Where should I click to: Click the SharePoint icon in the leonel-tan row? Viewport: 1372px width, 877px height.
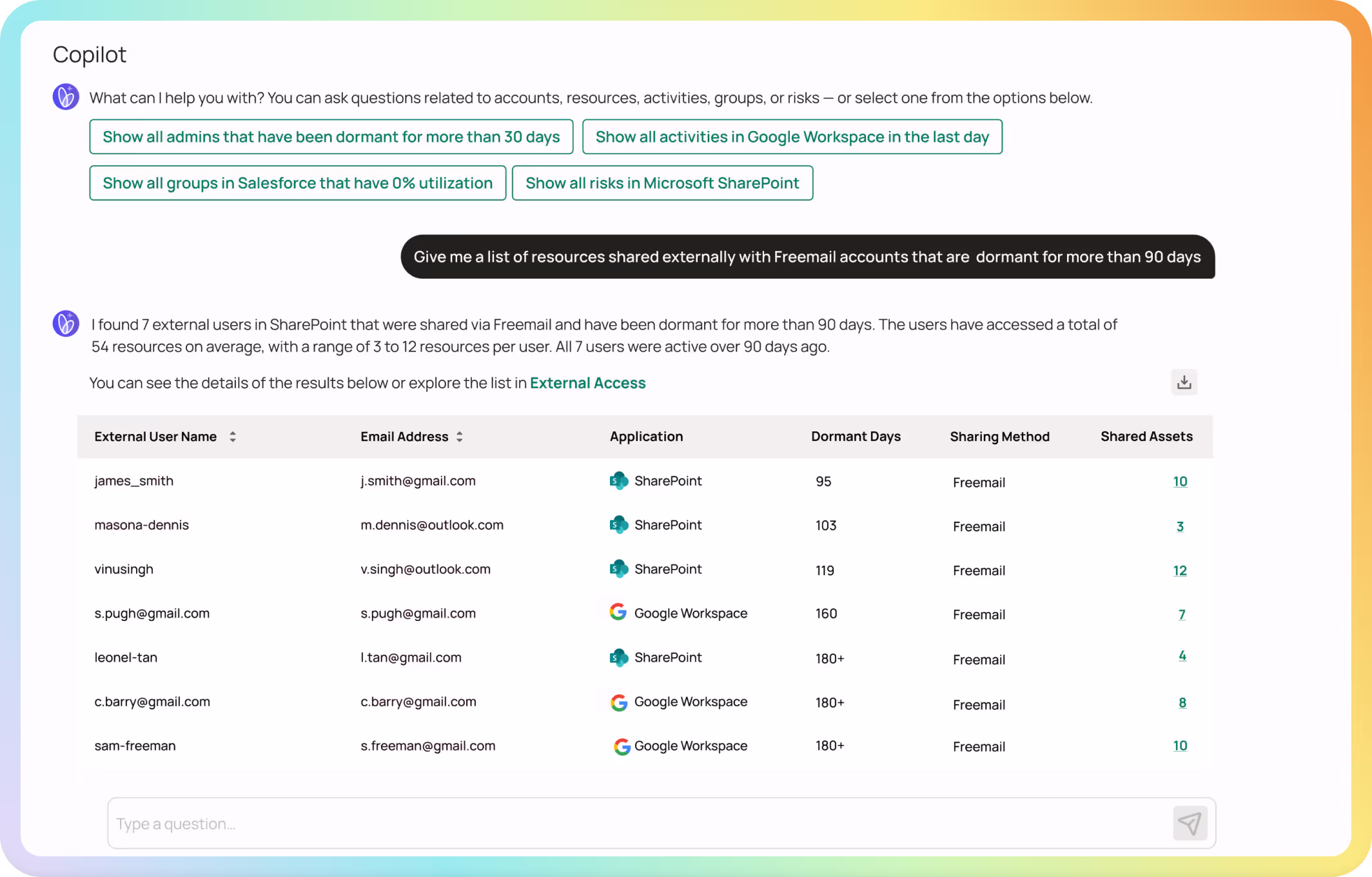[618, 657]
